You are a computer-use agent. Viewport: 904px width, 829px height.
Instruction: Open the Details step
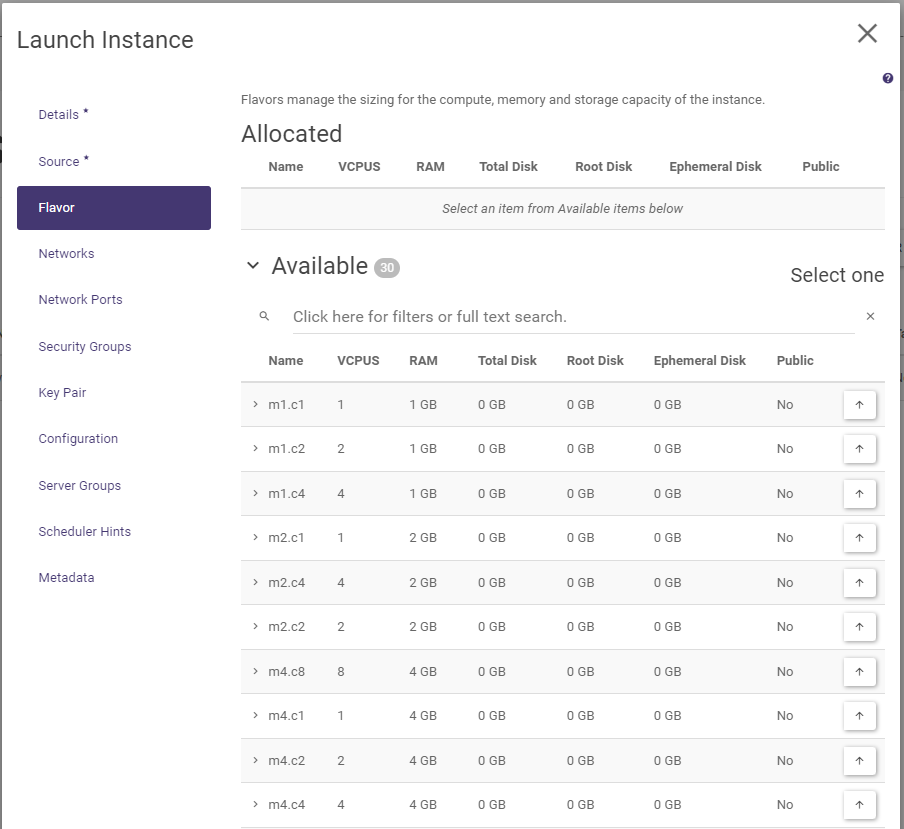coord(59,115)
